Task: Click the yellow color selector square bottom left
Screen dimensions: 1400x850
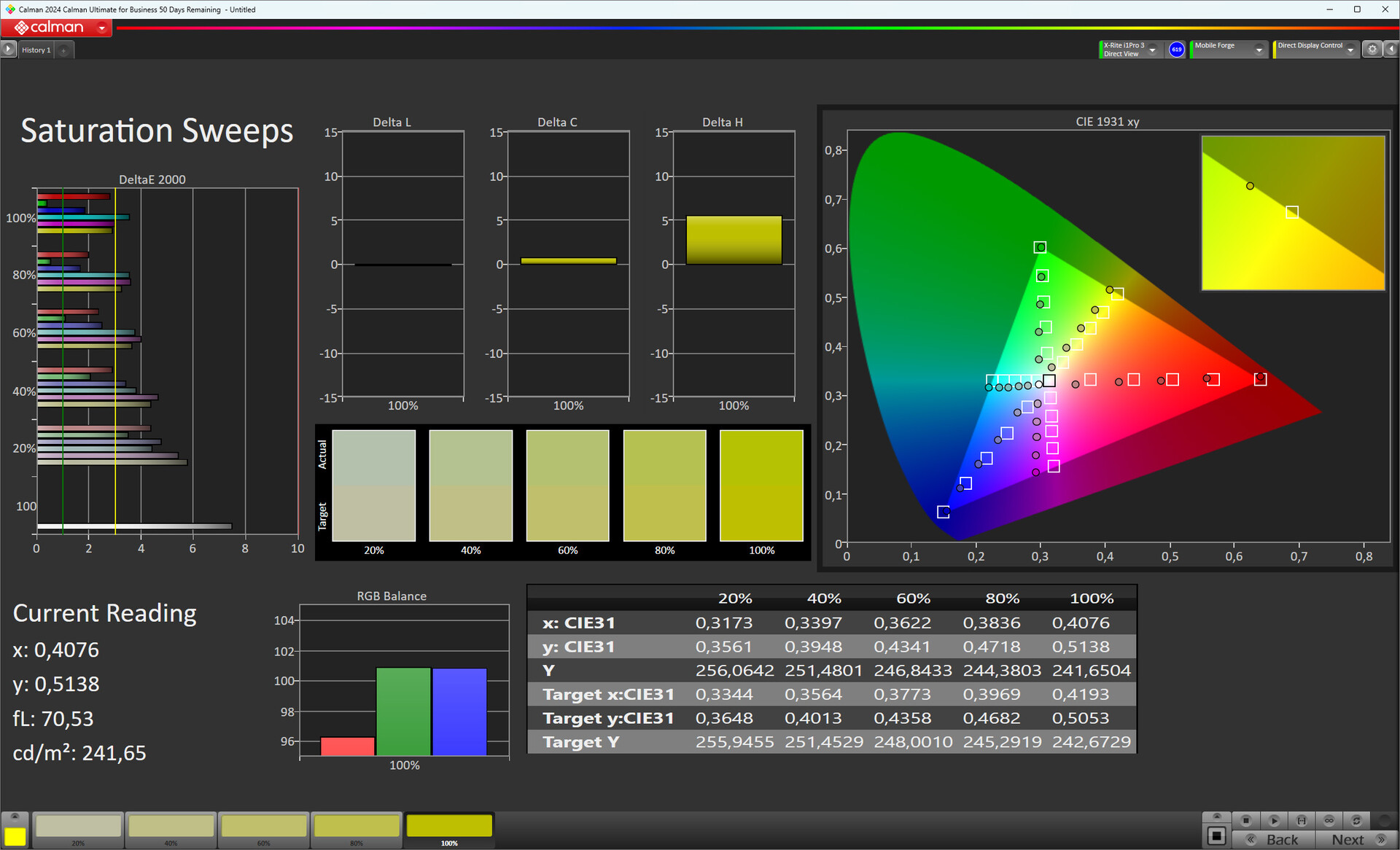Action: coord(15,836)
